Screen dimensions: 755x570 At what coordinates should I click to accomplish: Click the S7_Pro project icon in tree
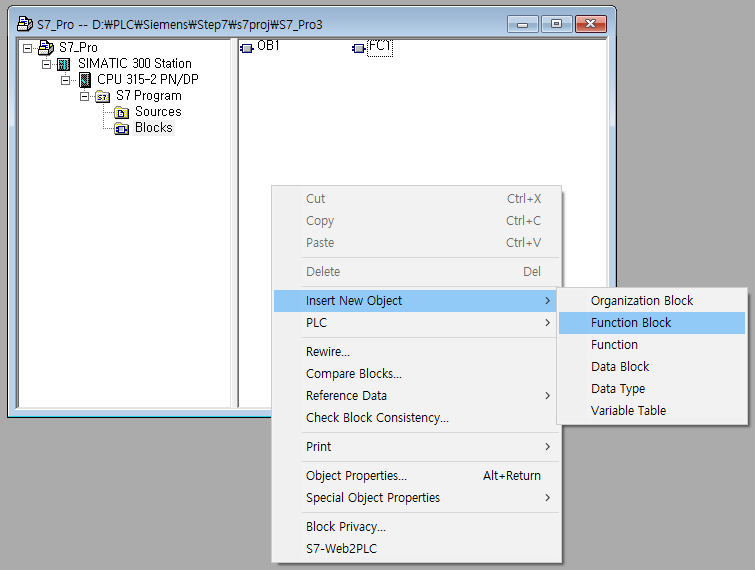pyautogui.click(x=46, y=48)
